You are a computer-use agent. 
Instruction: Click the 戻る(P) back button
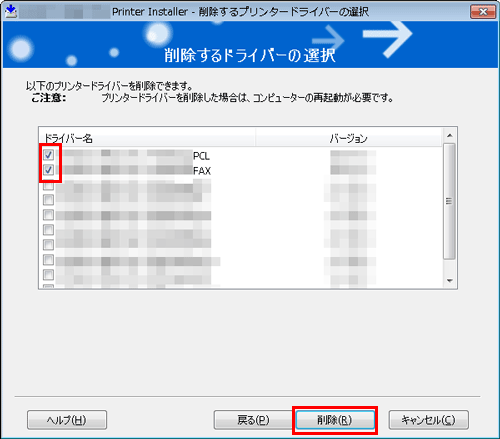click(x=253, y=420)
